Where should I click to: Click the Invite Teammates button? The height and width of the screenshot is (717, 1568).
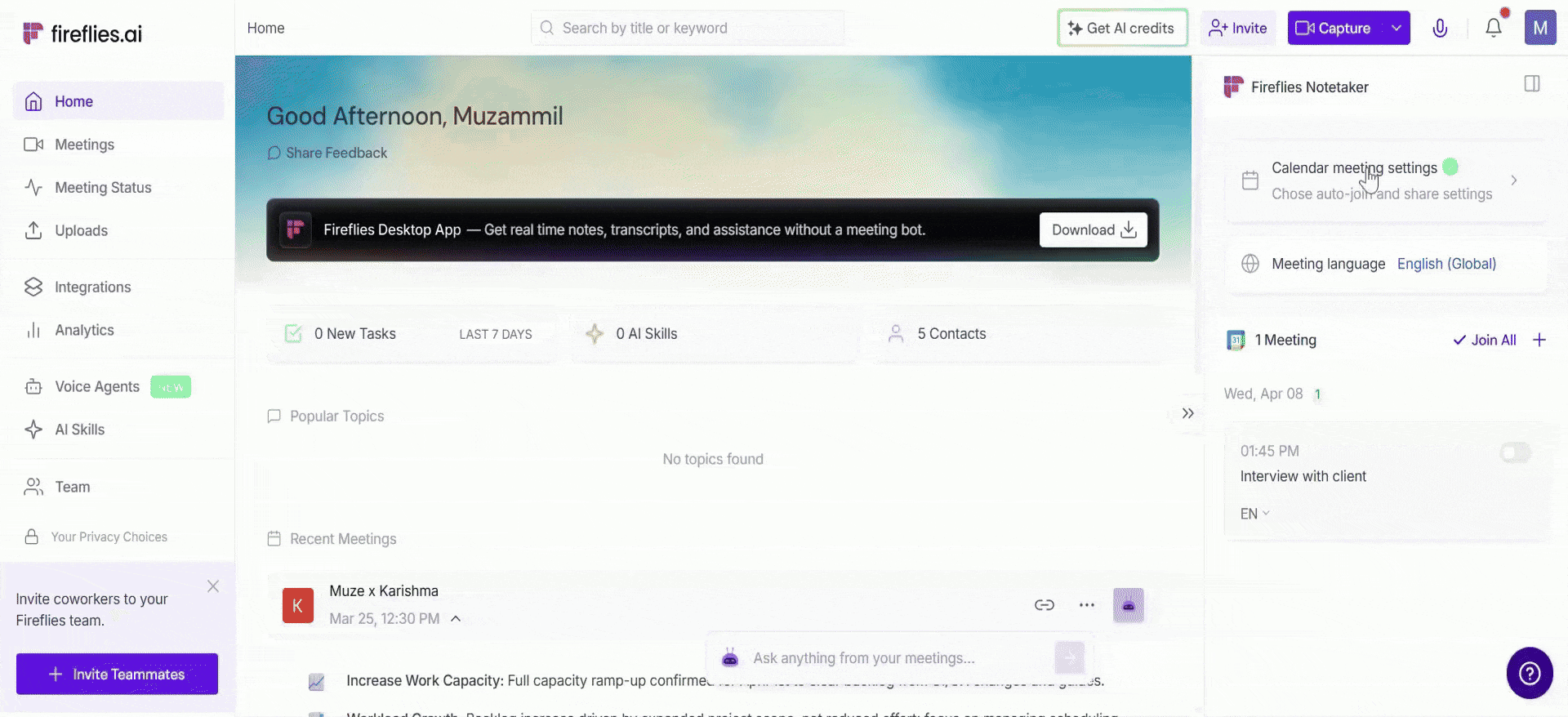117,674
